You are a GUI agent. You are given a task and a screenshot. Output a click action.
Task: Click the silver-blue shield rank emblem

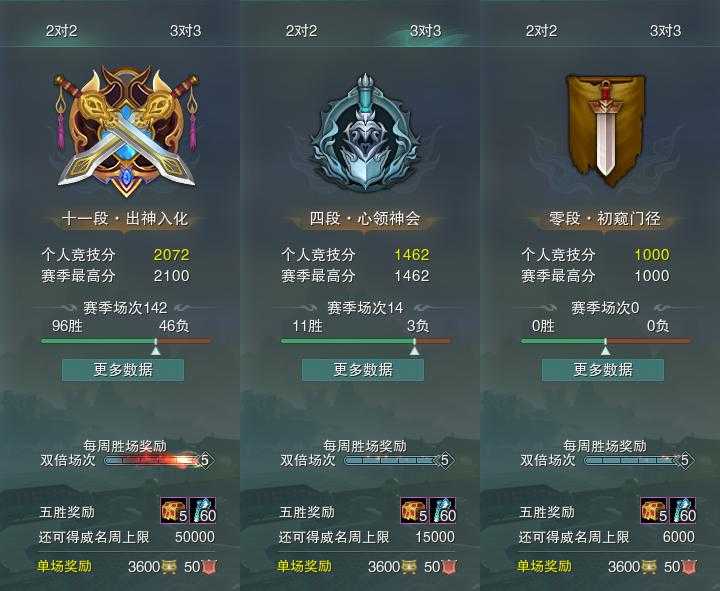tap(365, 133)
